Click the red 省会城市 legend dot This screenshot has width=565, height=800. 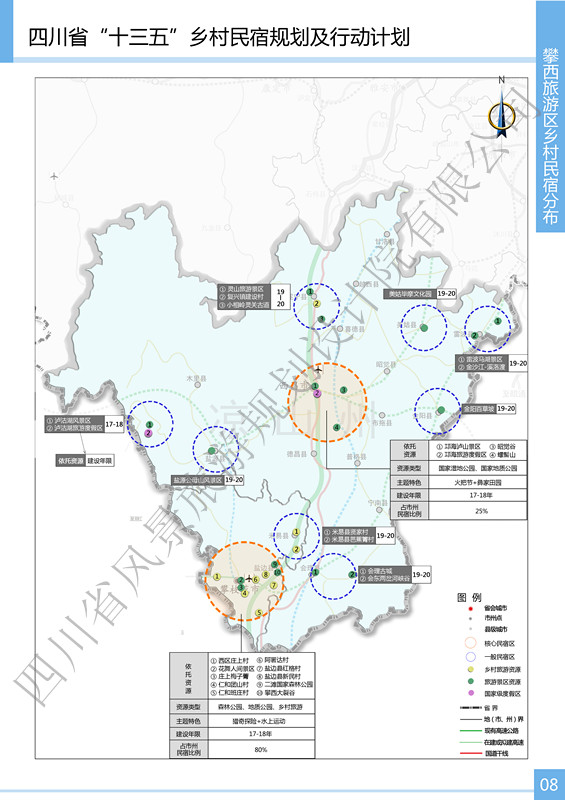(471, 608)
